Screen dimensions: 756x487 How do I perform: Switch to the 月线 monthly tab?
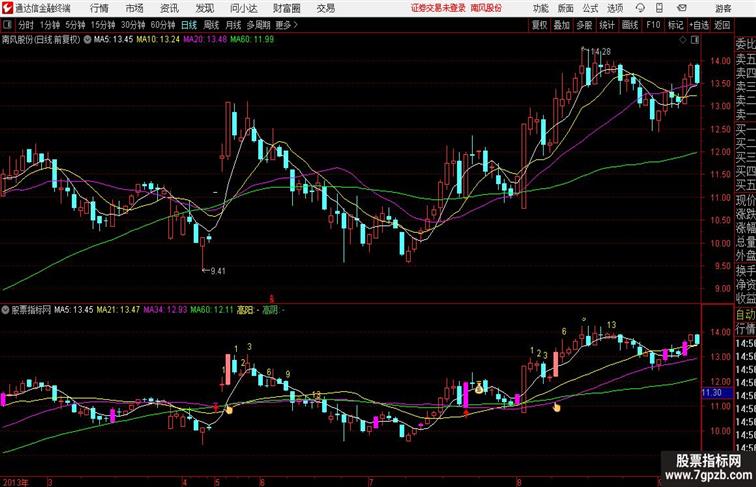[233, 25]
